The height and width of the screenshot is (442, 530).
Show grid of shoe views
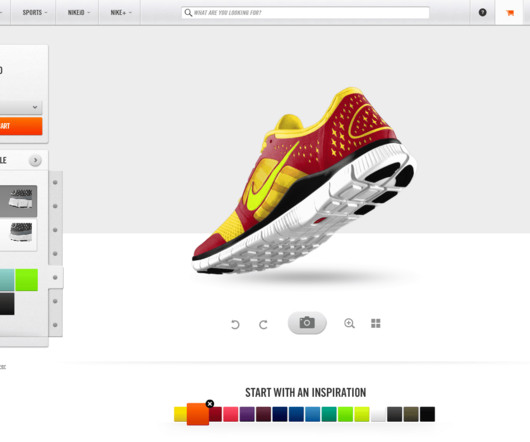click(376, 323)
